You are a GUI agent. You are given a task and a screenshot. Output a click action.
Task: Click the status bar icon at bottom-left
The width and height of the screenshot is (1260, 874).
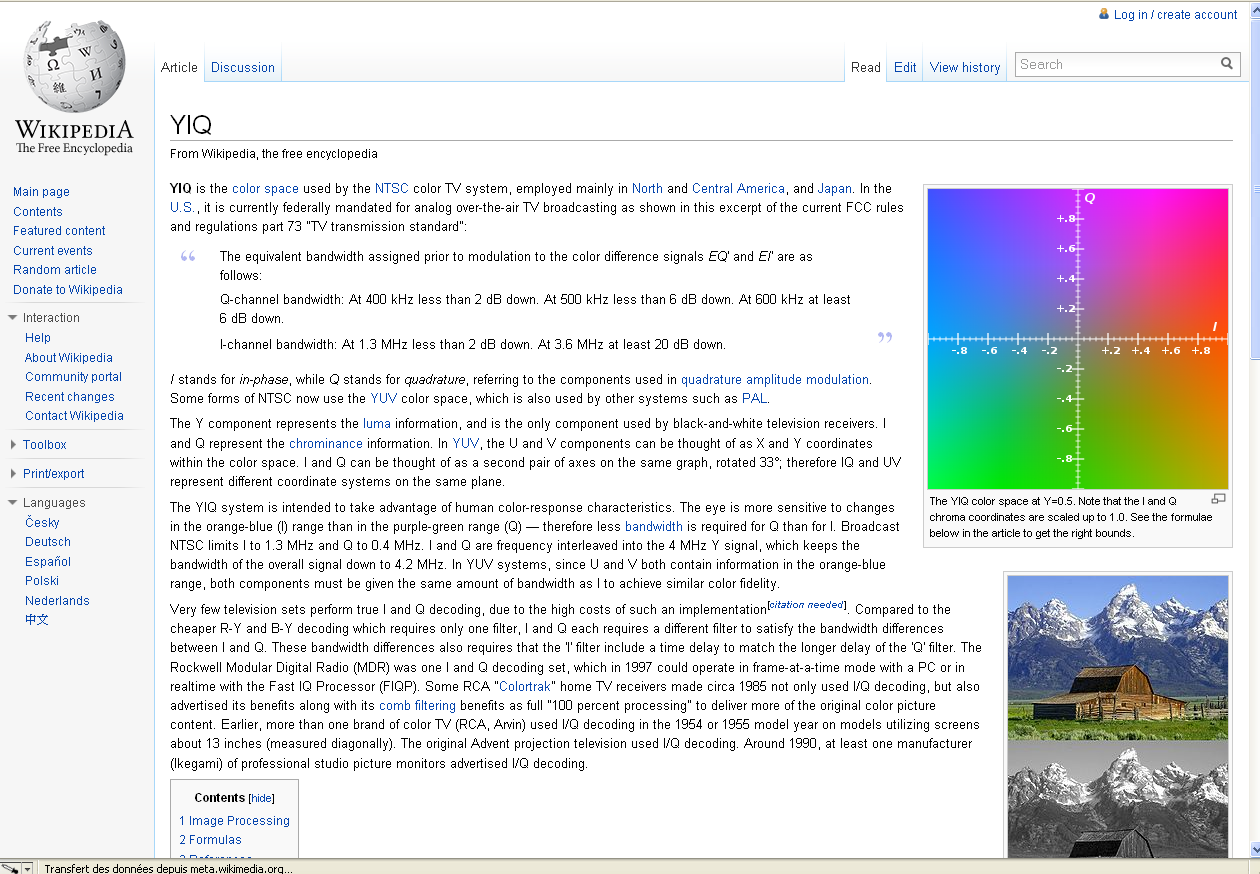[x=10, y=868]
